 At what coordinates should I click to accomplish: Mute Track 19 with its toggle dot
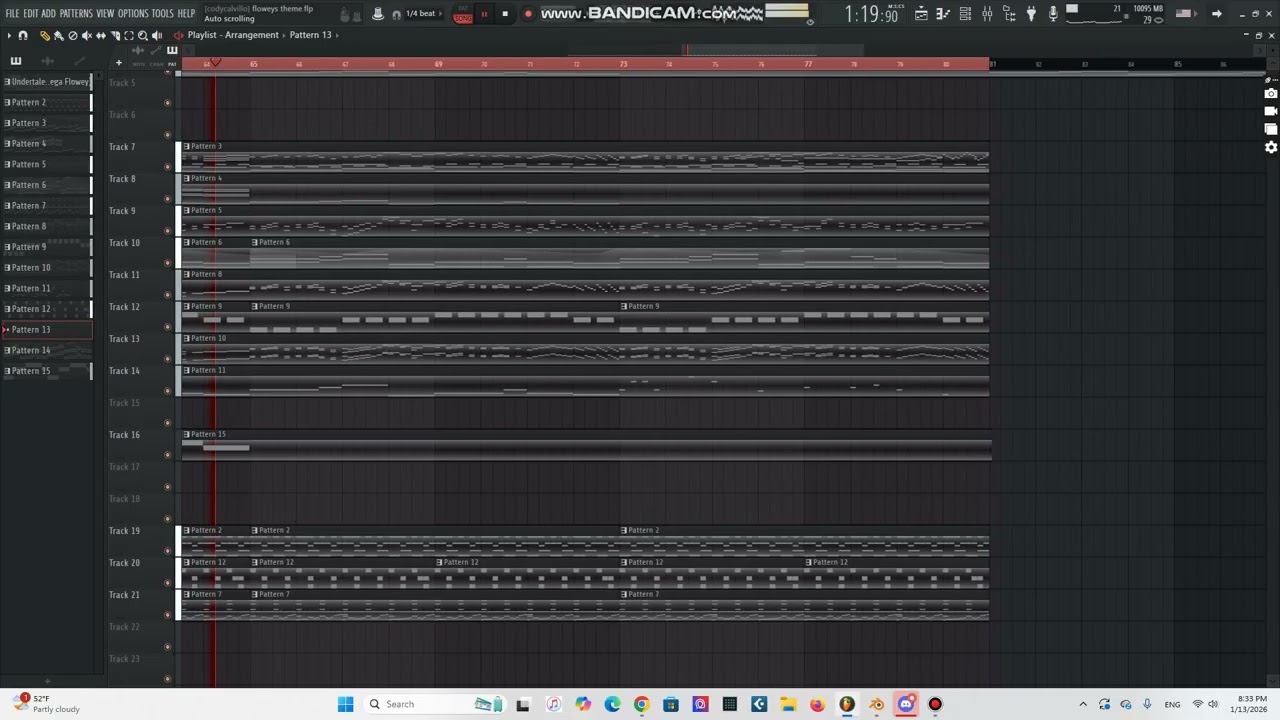pos(167,551)
